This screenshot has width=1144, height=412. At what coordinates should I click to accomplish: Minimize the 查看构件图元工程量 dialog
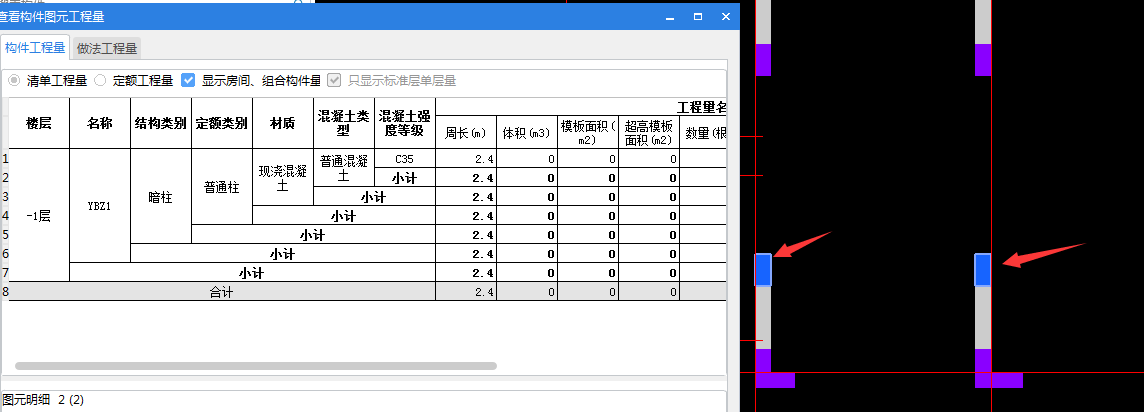pos(670,16)
